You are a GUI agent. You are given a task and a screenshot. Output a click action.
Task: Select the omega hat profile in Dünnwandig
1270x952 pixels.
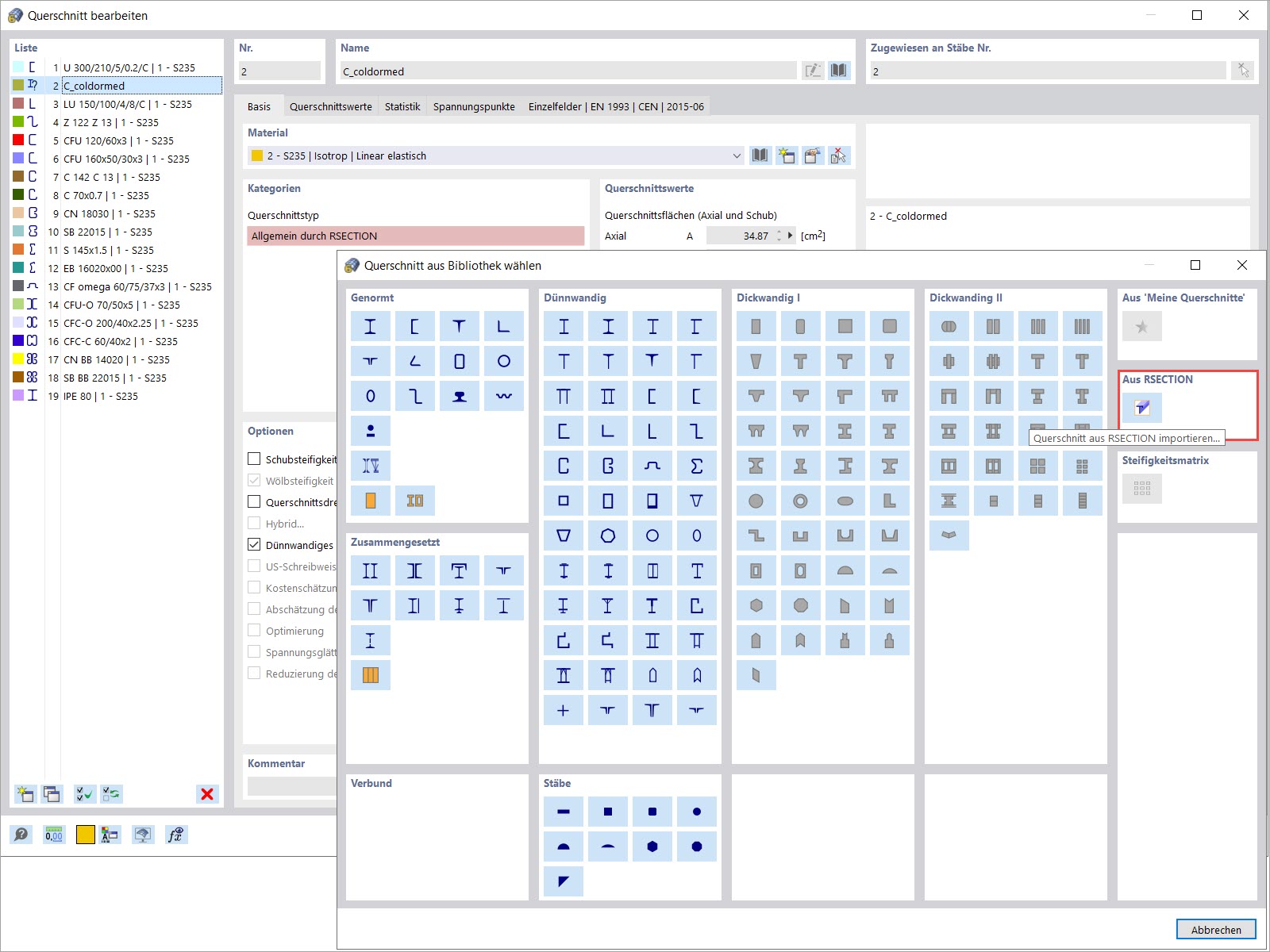(652, 466)
